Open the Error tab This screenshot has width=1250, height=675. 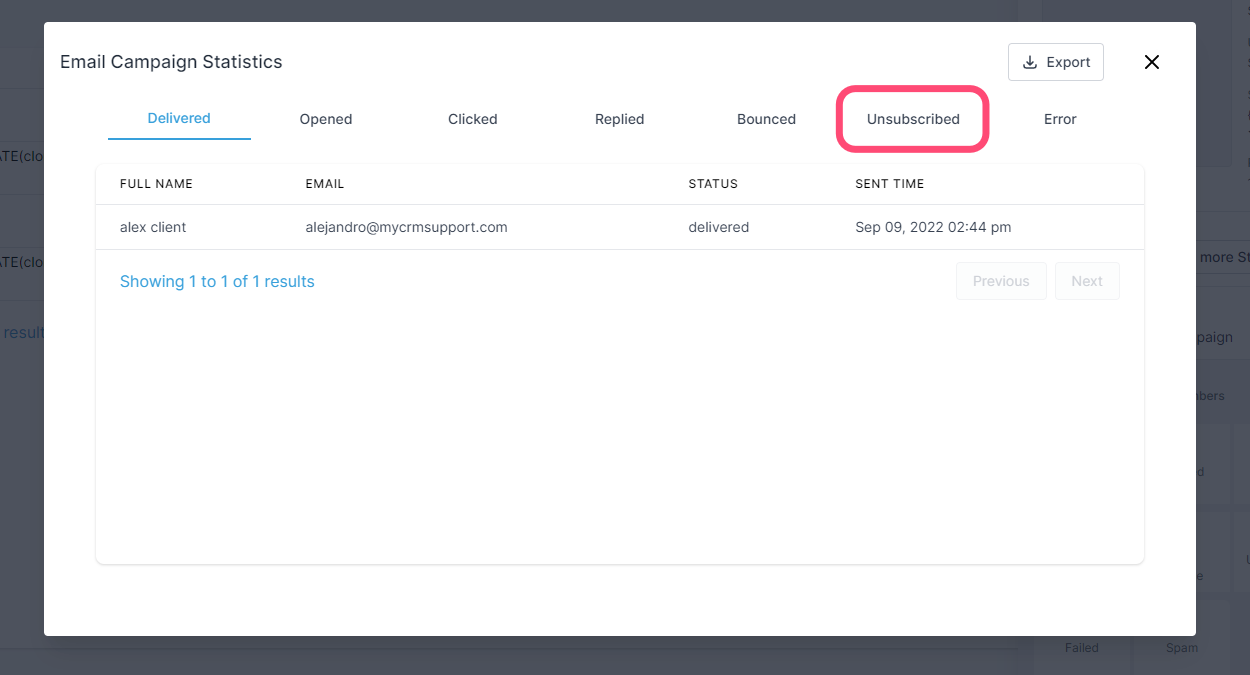[x=1060, y=119]
